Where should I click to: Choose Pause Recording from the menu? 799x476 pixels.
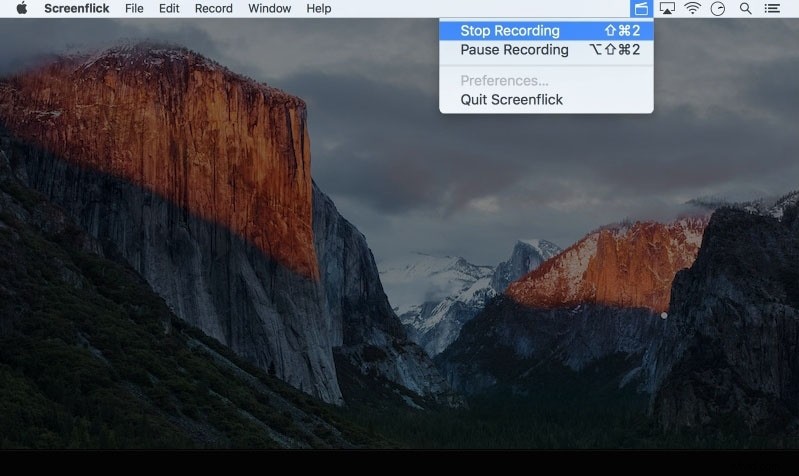(x=546, y=49)
